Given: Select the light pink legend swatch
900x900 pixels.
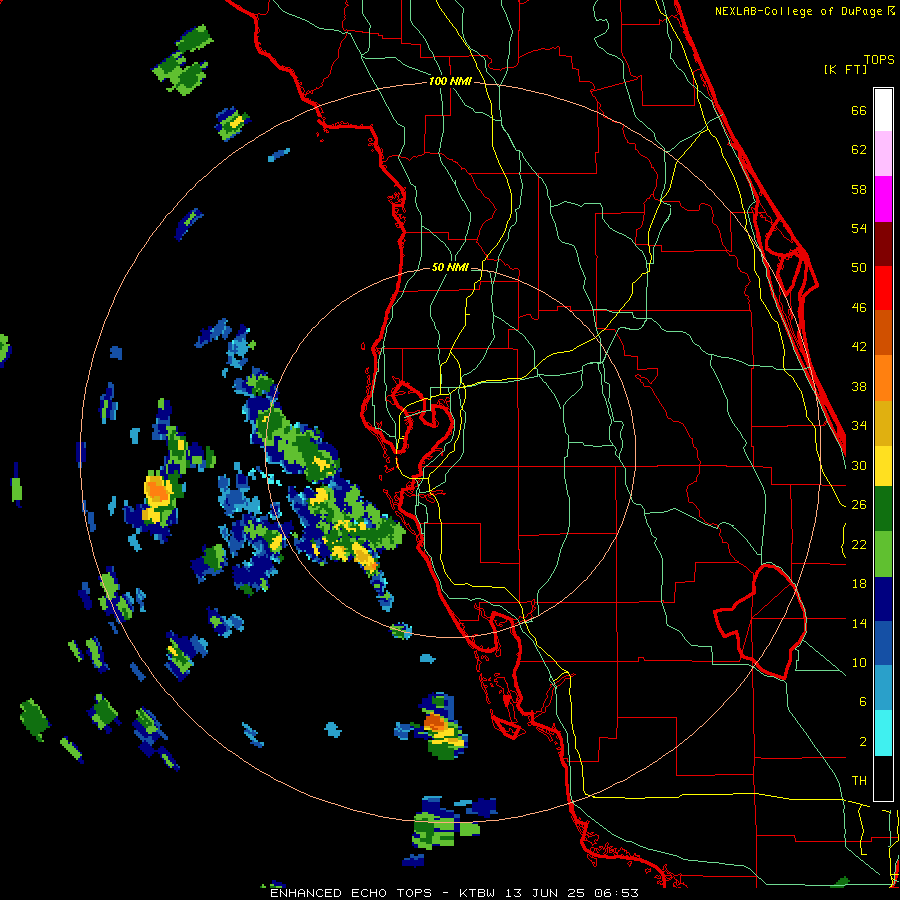Looking at the screenshot, I should 883,154.
